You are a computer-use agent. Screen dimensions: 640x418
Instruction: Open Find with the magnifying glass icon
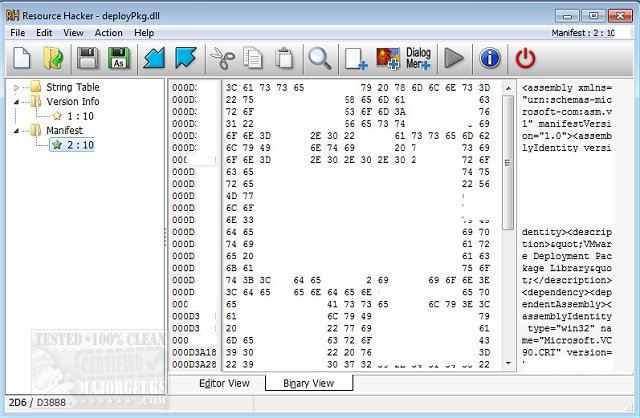pos(320,58)
